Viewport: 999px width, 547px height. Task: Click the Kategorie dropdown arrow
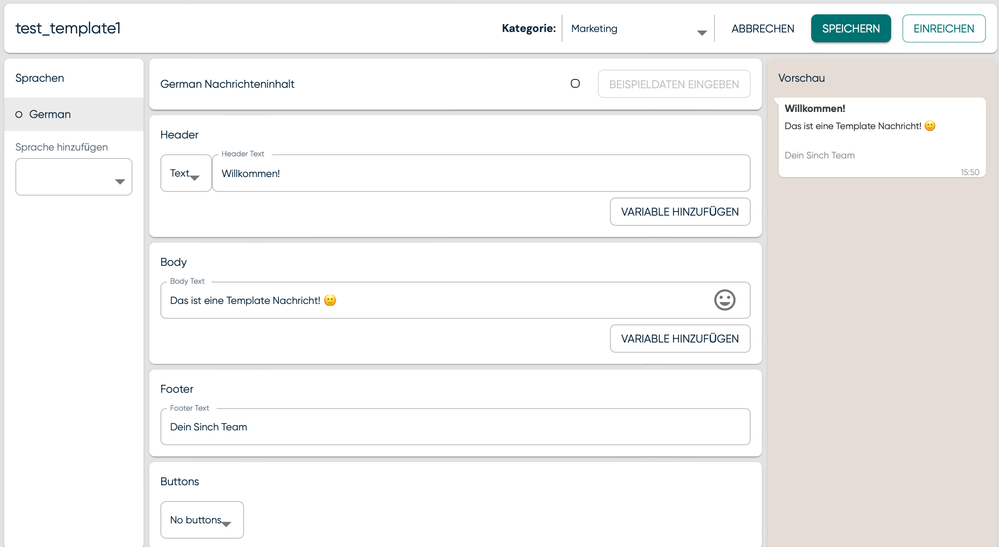point(702,32)
